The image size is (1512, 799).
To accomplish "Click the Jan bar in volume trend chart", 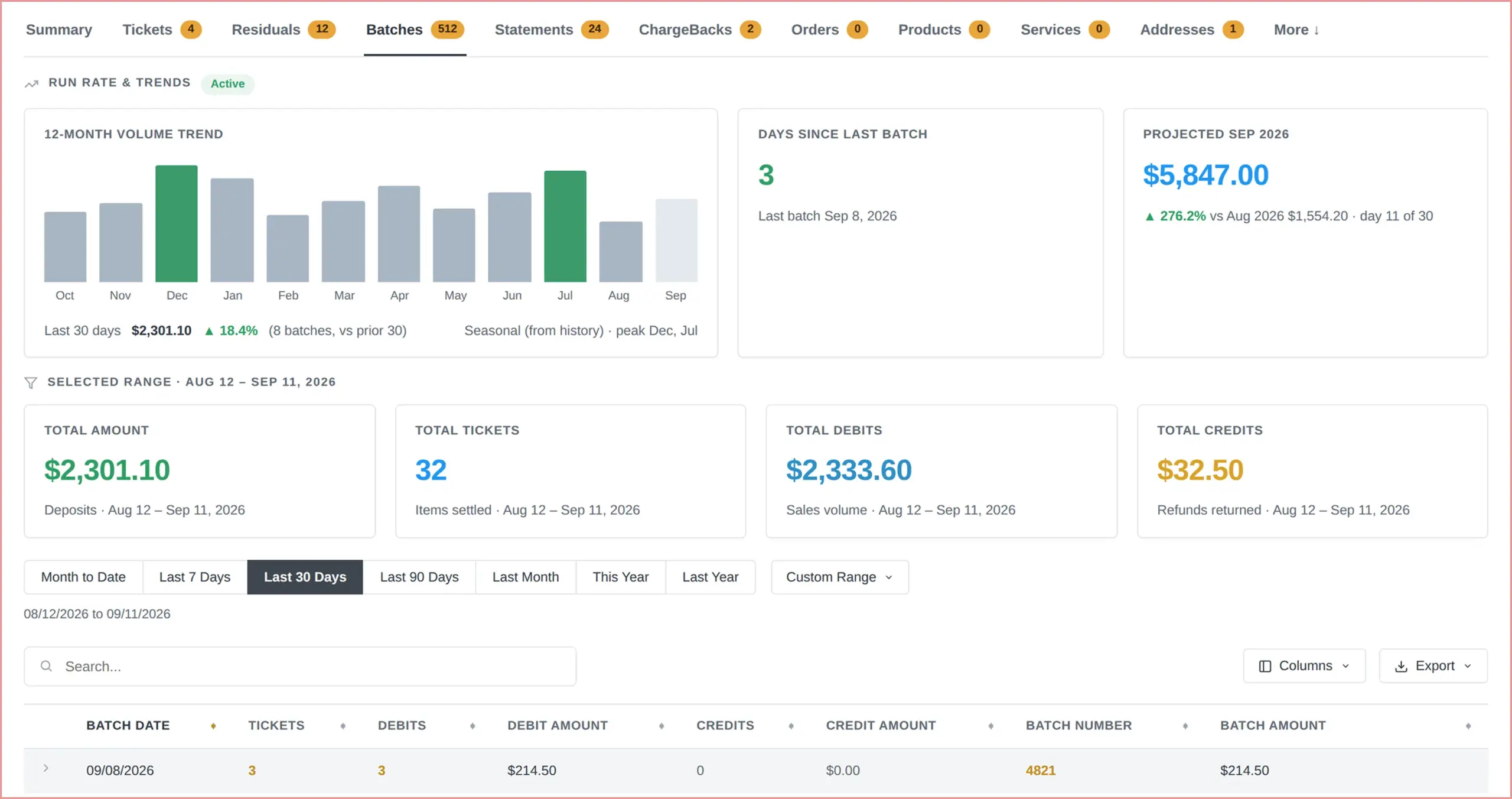I will [x=232, y=230].
